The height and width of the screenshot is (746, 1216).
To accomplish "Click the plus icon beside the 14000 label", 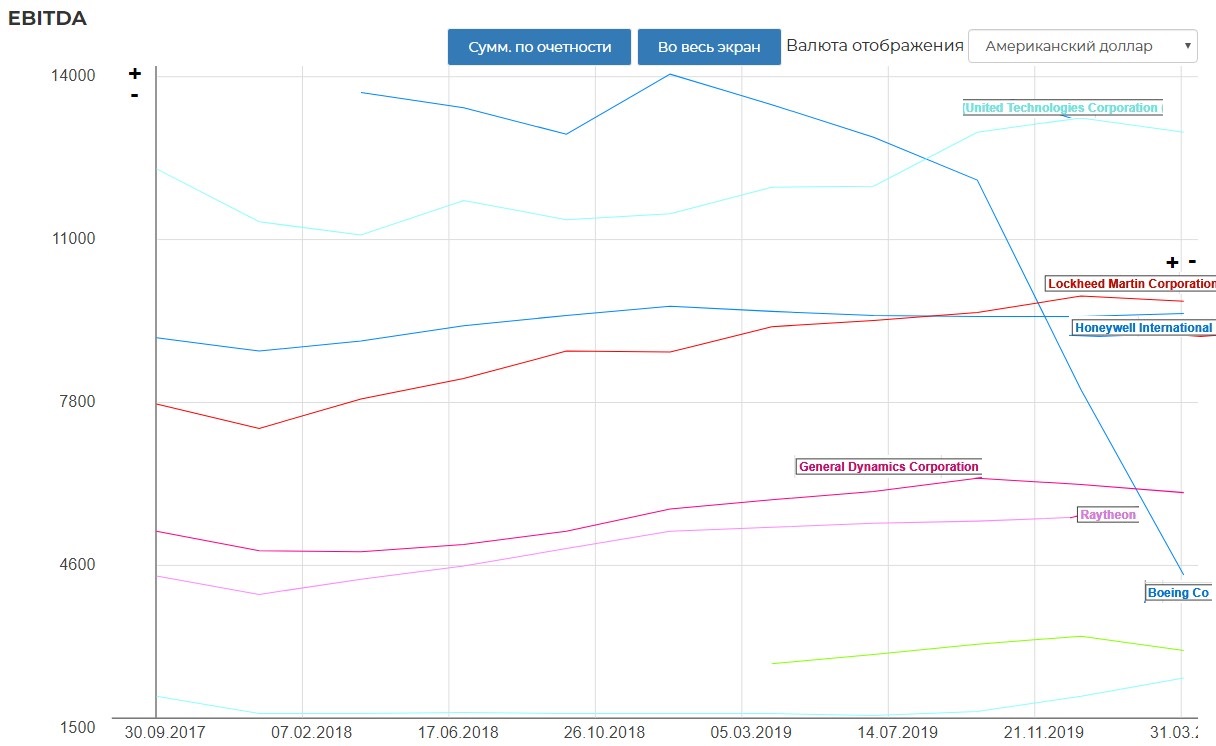I will click(x=135, y=74).
